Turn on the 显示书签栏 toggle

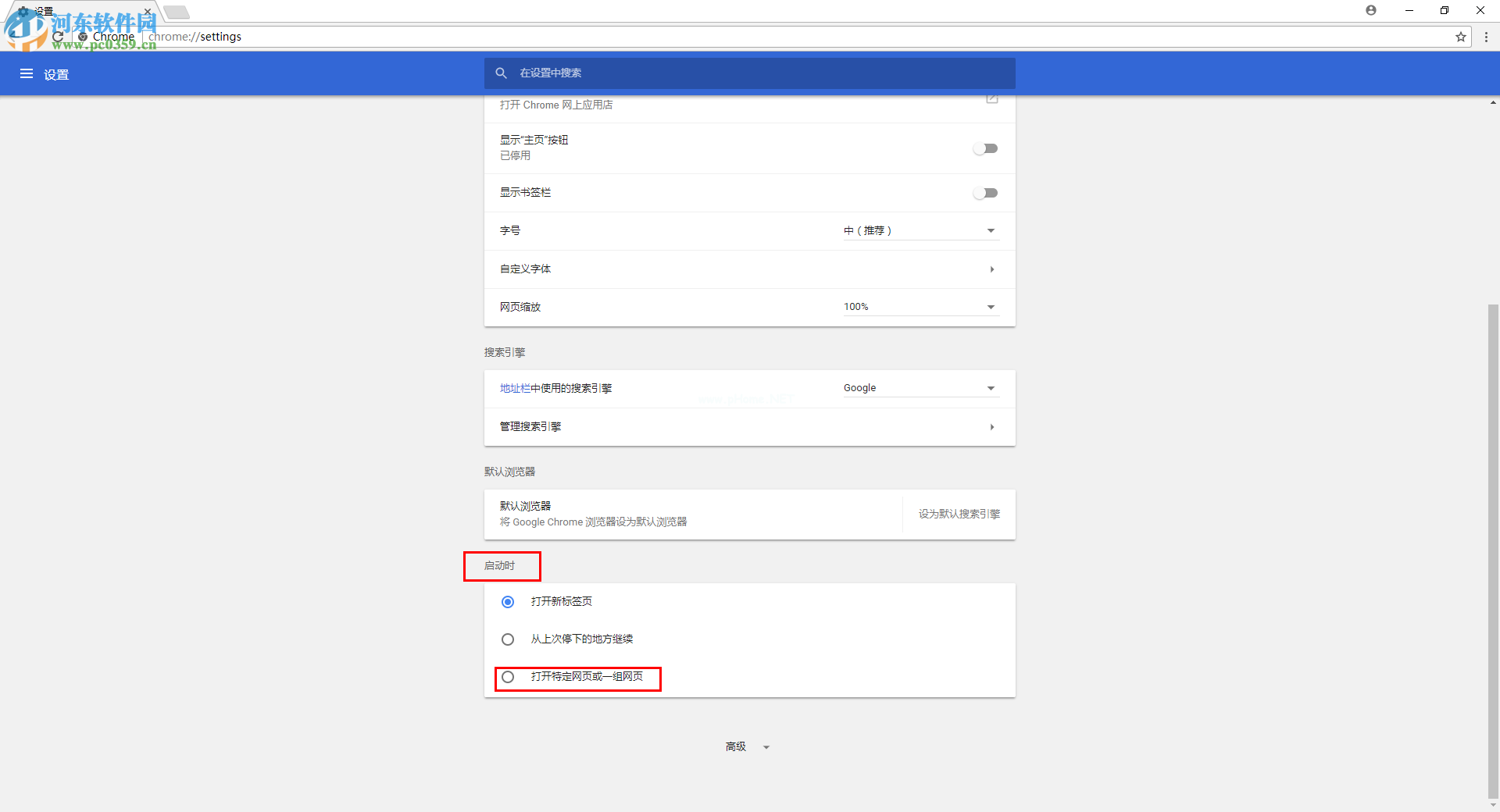pos(986,193)
